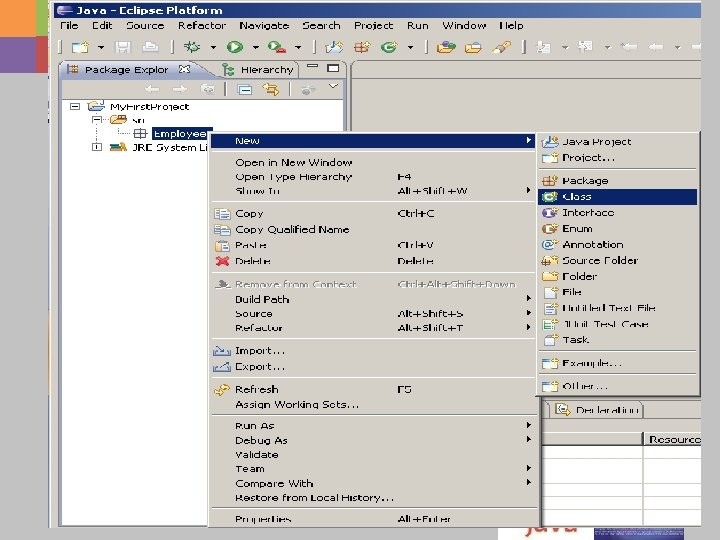Screen dimensions: 720x540
Task: Choose Task in the New submenu
Action: [x=618, y=340]
